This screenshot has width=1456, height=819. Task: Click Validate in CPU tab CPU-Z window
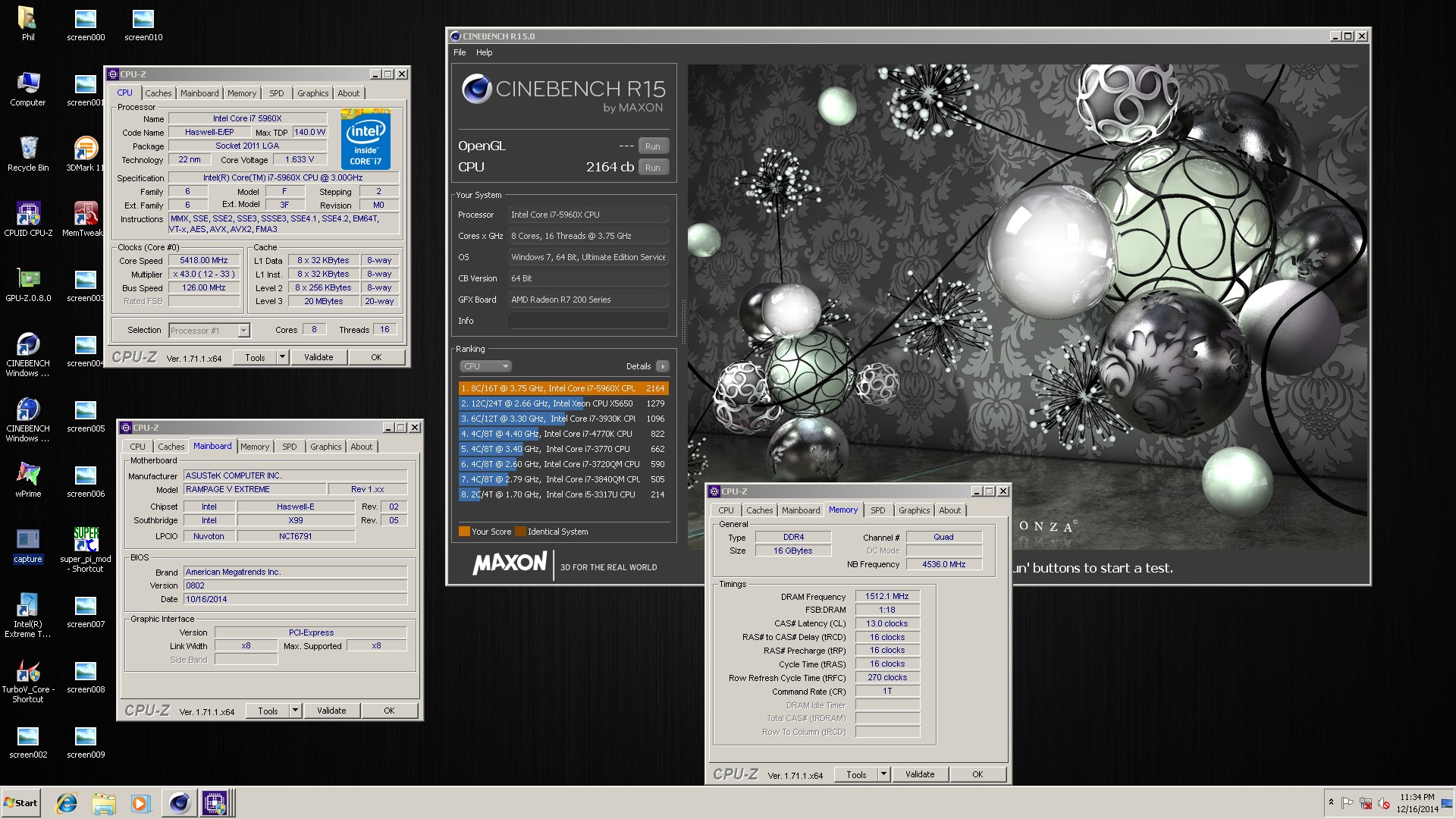coord(318,357)
